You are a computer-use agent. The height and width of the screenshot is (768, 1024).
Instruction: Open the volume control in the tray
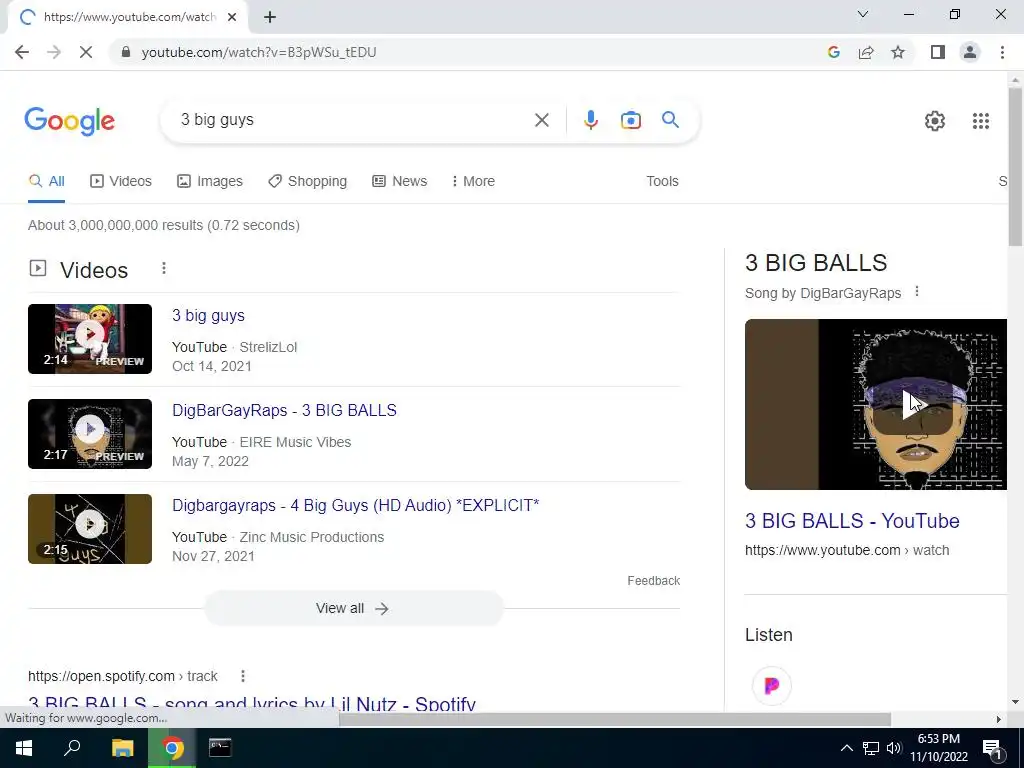(x=894, y=748)
